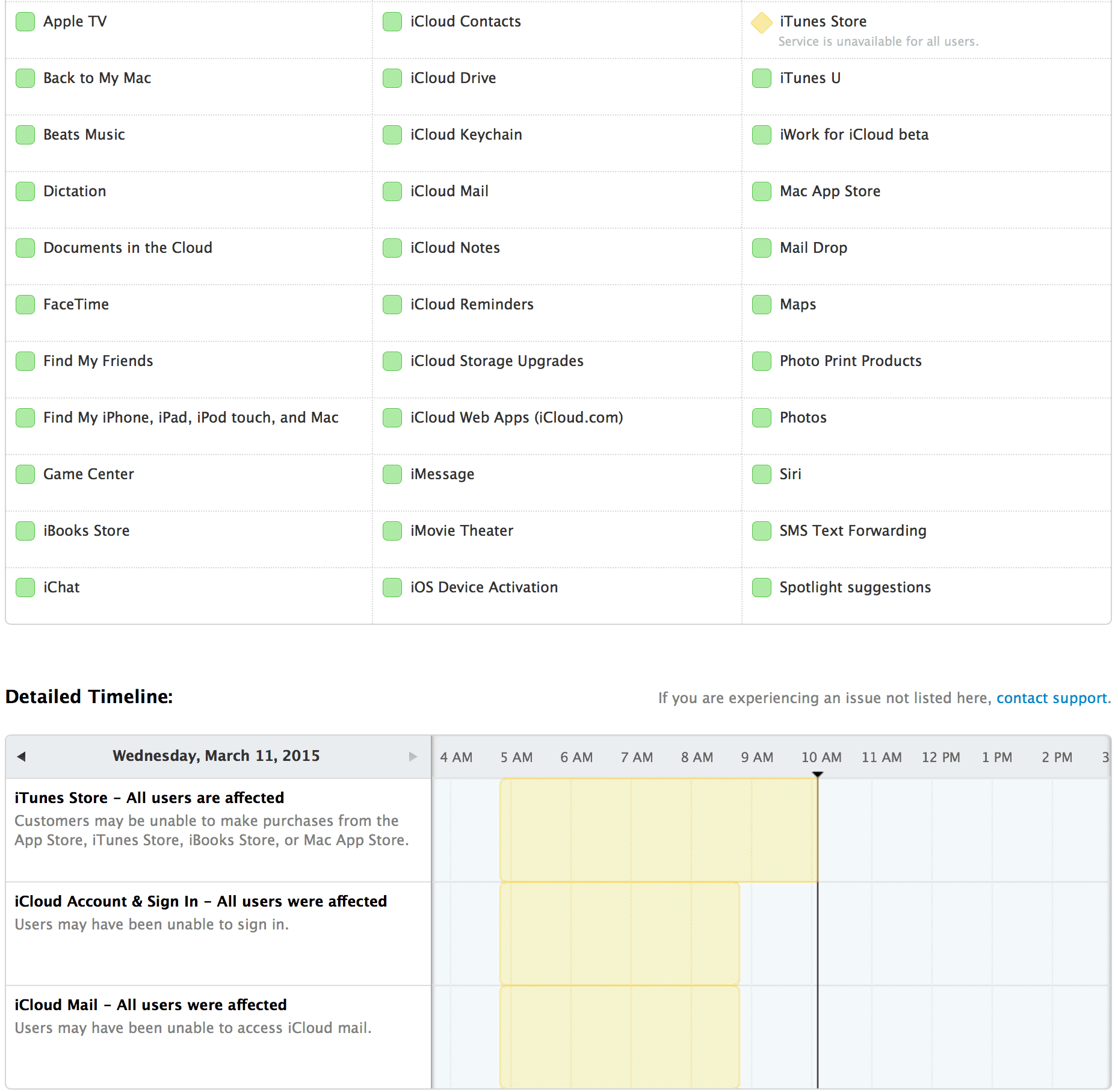Click the iChat service label
The image size is (1118, 1092).
[x=61, y=588]
